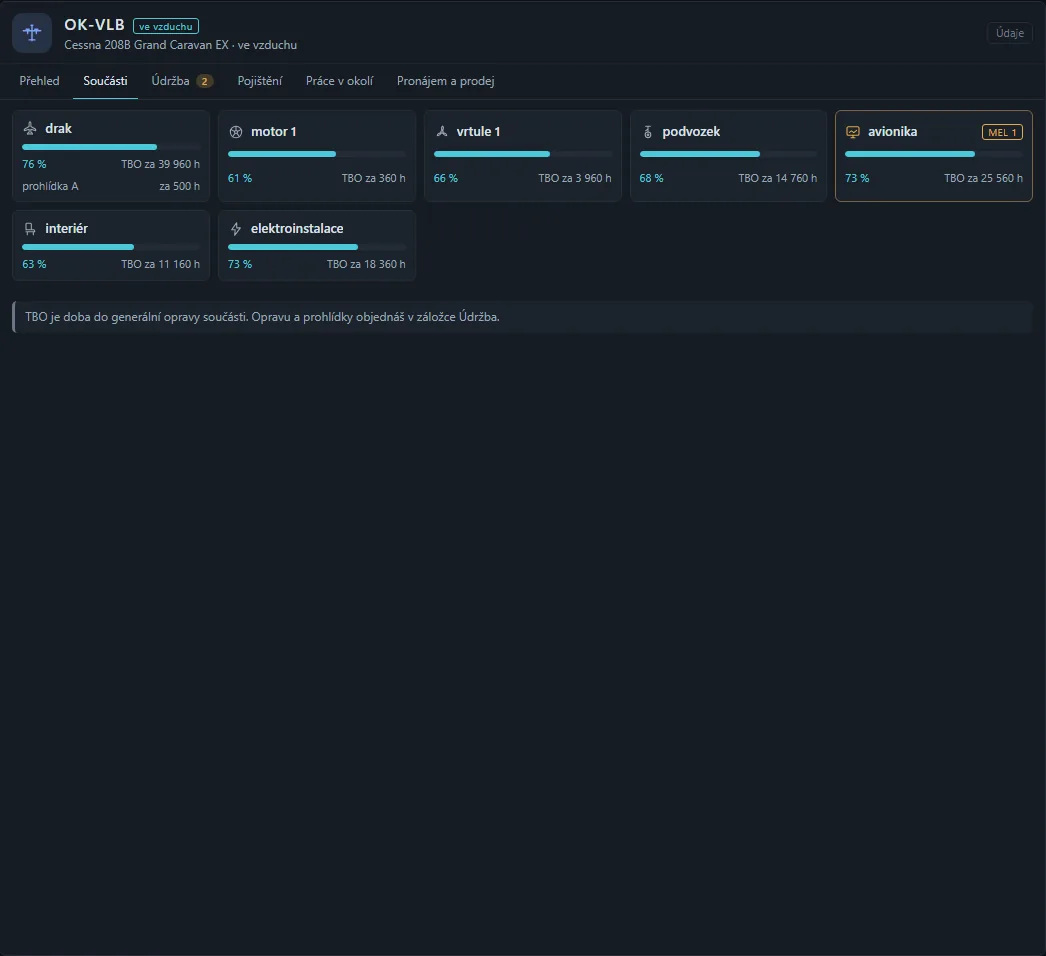This screenshot has width=1046, height=956.
Task: Click the Údaje button
Action: (1009, 33)
